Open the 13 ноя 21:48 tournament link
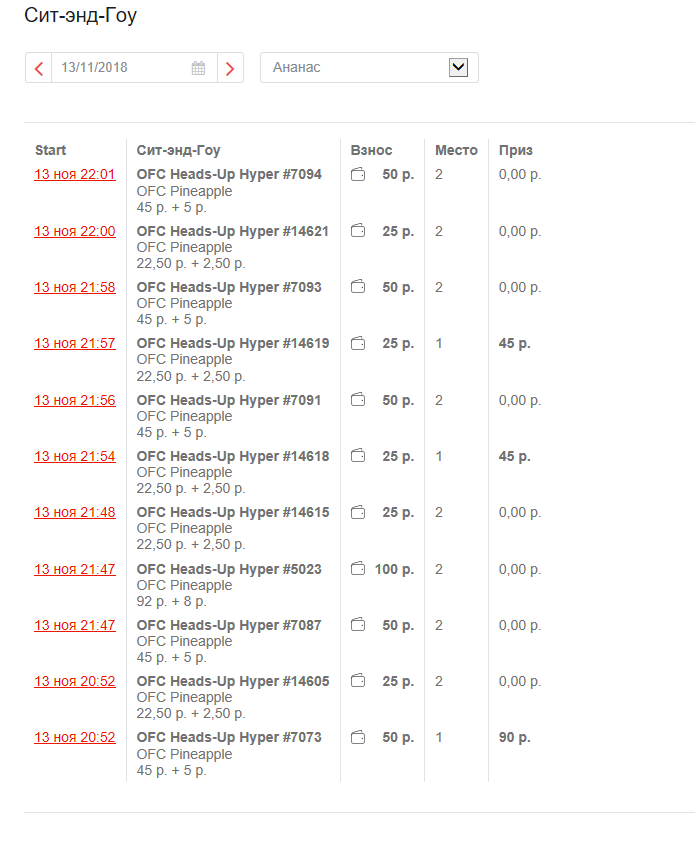Image resolution: width=695 pixels, height=842 pixels. [75, 512]
